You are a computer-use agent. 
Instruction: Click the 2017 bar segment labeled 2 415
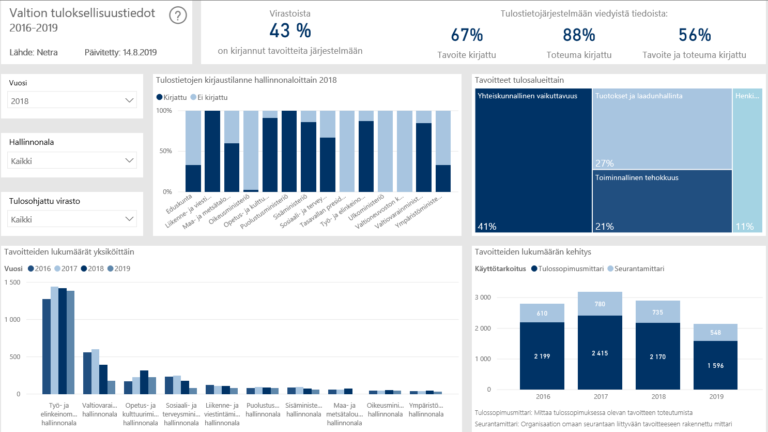[600, 355]
